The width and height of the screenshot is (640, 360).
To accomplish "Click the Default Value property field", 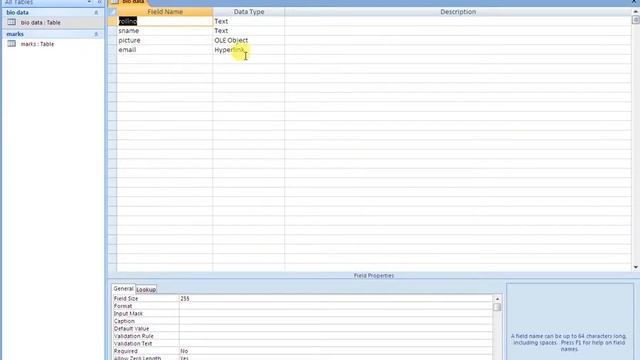I will [x=336, y=328].
